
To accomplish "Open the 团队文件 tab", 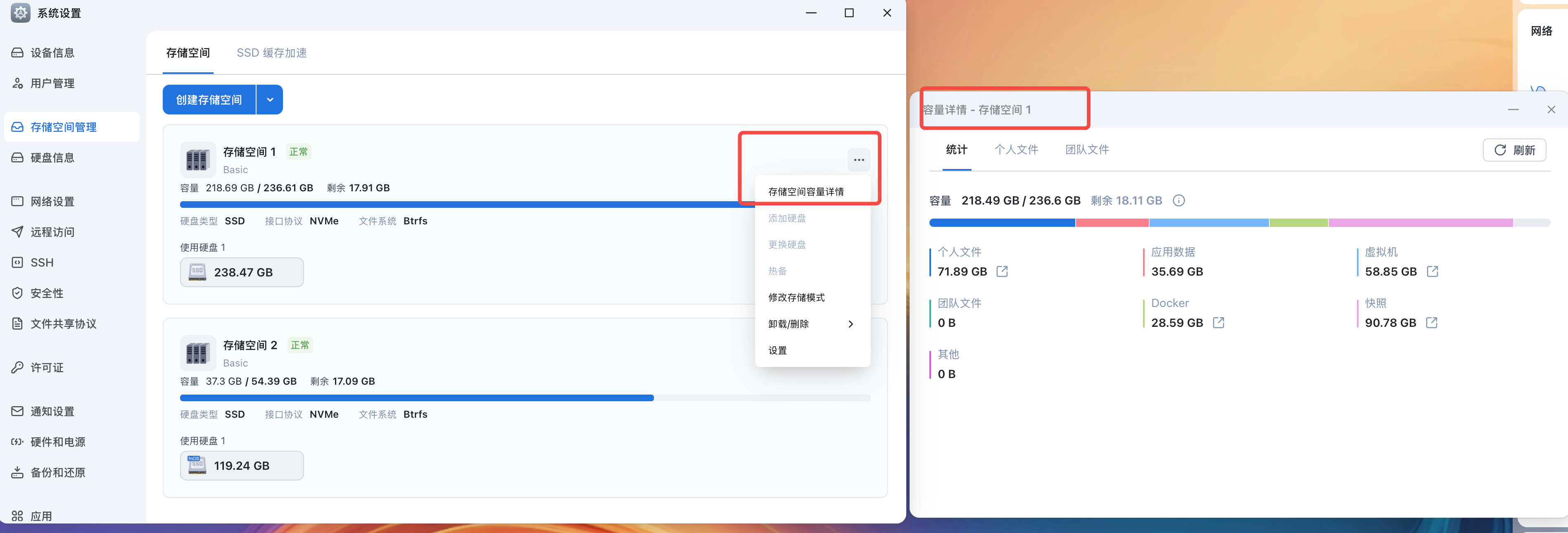I will click(1086, 150).
